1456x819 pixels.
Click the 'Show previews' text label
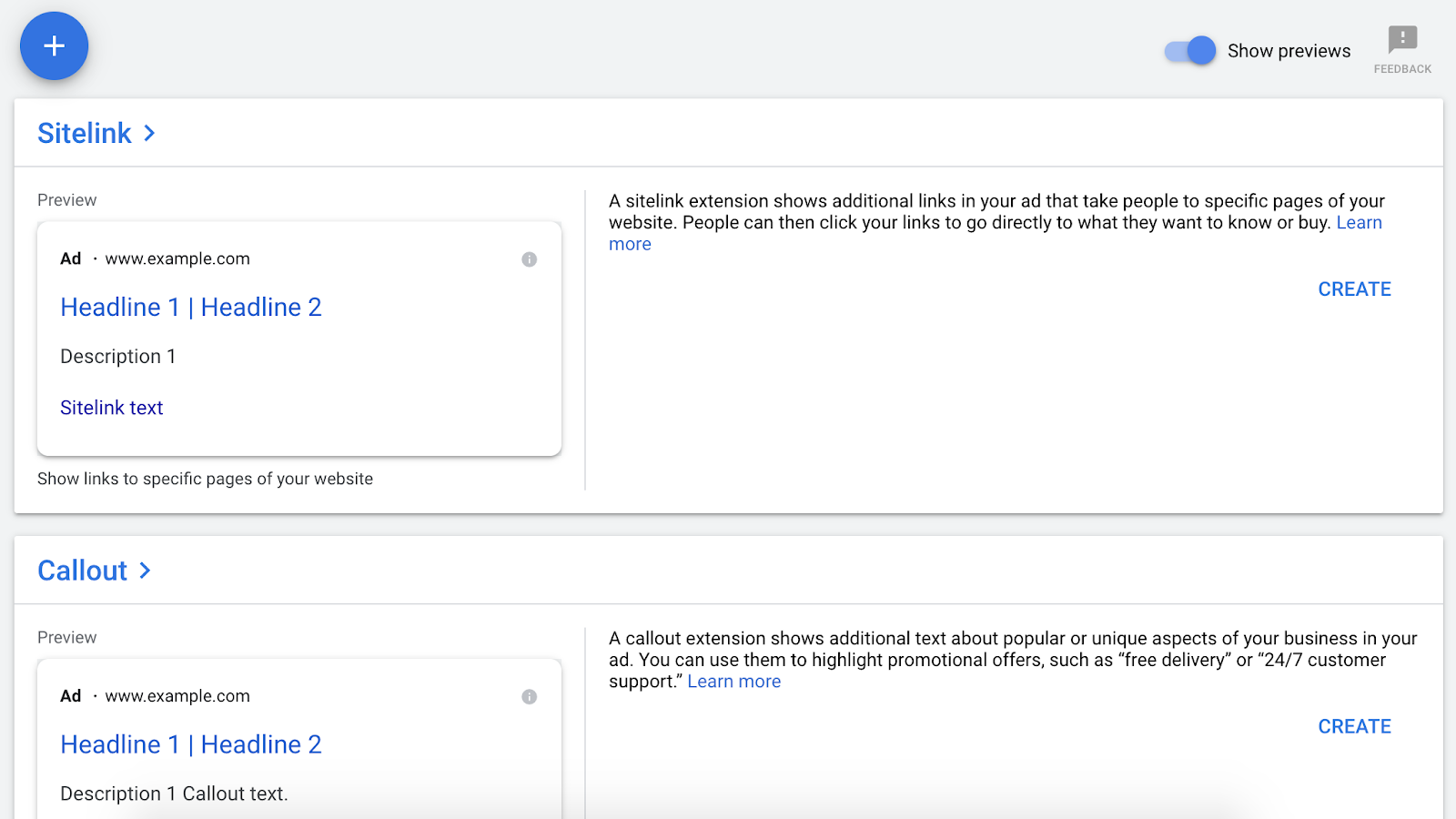pos(1289,51)
